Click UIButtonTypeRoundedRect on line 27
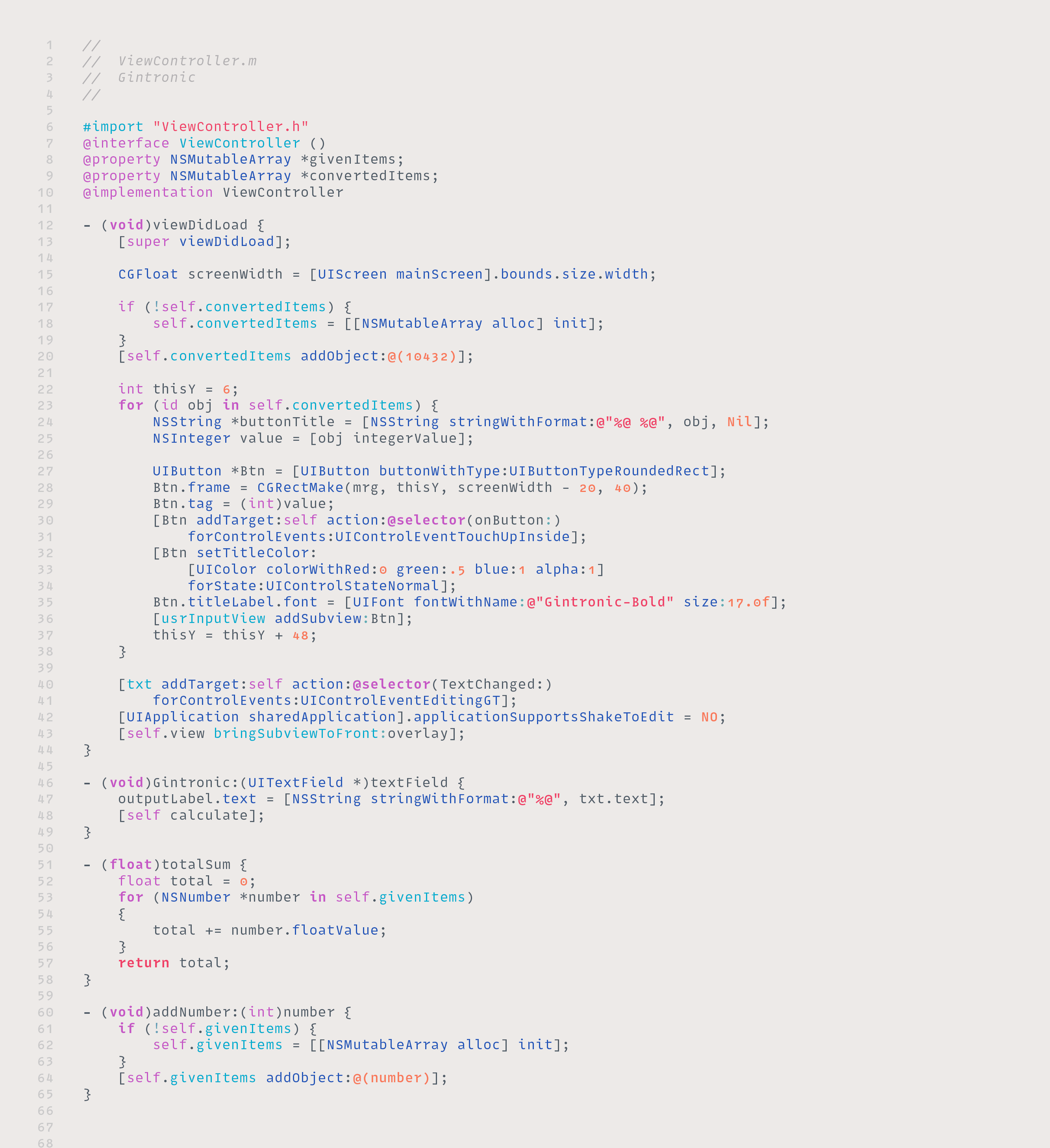1050x1148 pixels. (609, 471)
